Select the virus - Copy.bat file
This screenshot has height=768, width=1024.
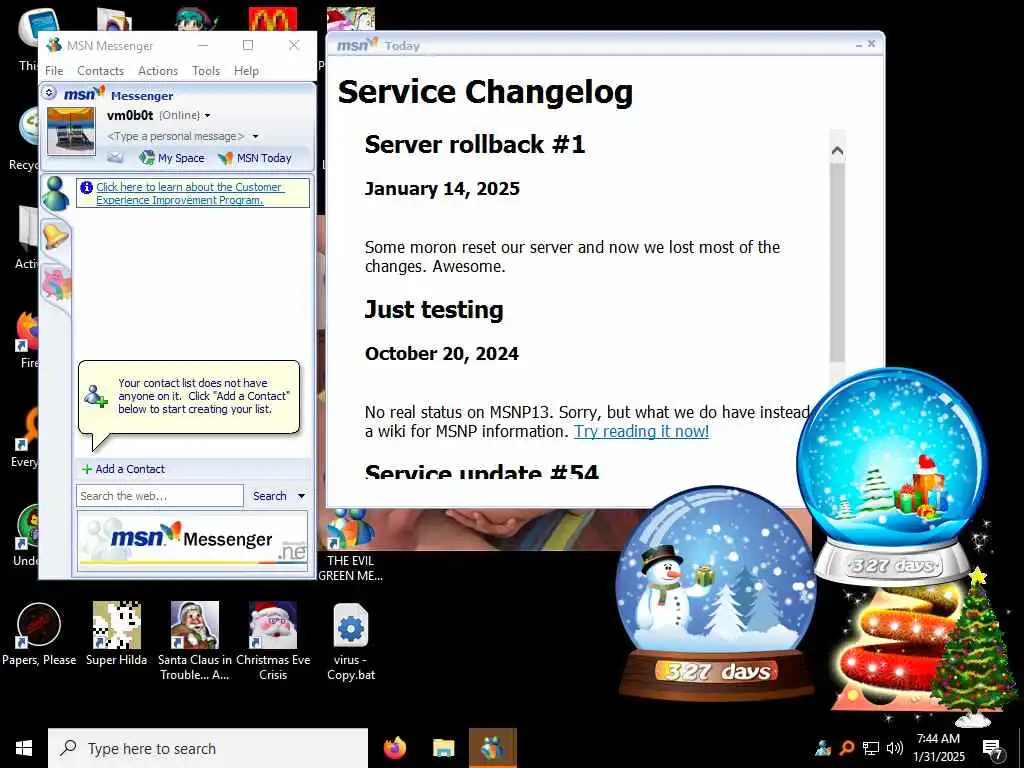click(351, 641)
